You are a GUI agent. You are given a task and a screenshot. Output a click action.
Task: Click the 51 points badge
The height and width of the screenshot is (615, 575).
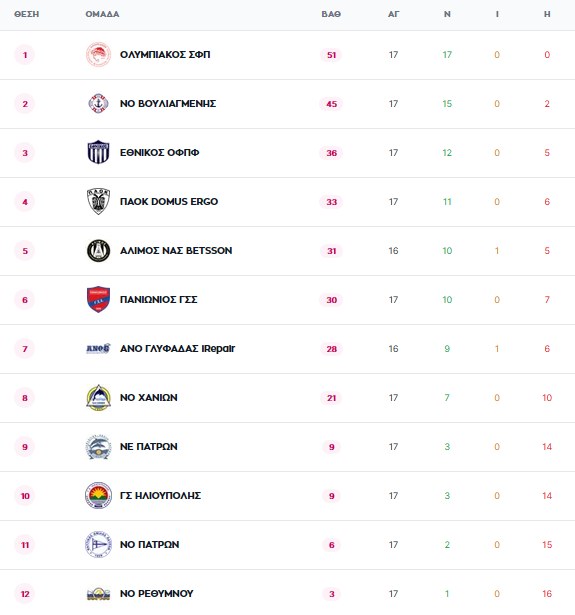[331, 55]
